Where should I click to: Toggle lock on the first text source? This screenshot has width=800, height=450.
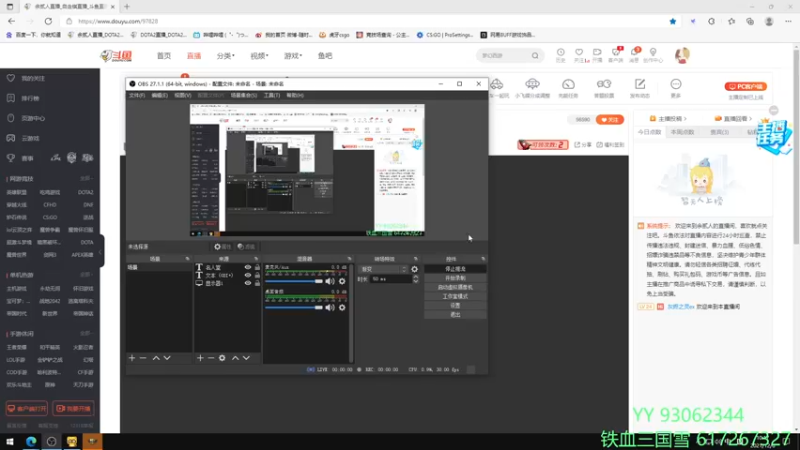click(x=257, y=267)
